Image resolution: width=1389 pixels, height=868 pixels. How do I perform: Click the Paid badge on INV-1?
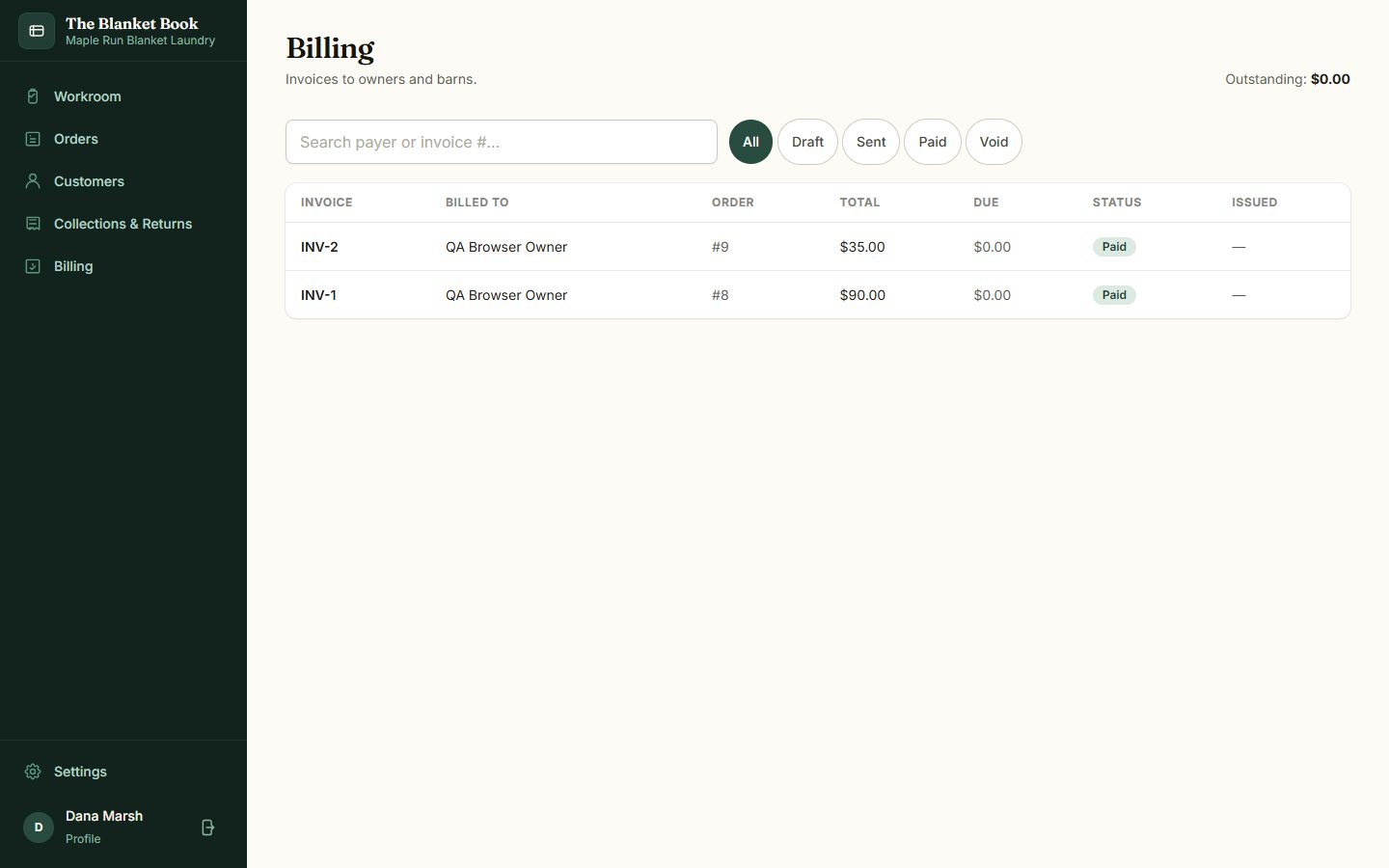point(1114,295)
